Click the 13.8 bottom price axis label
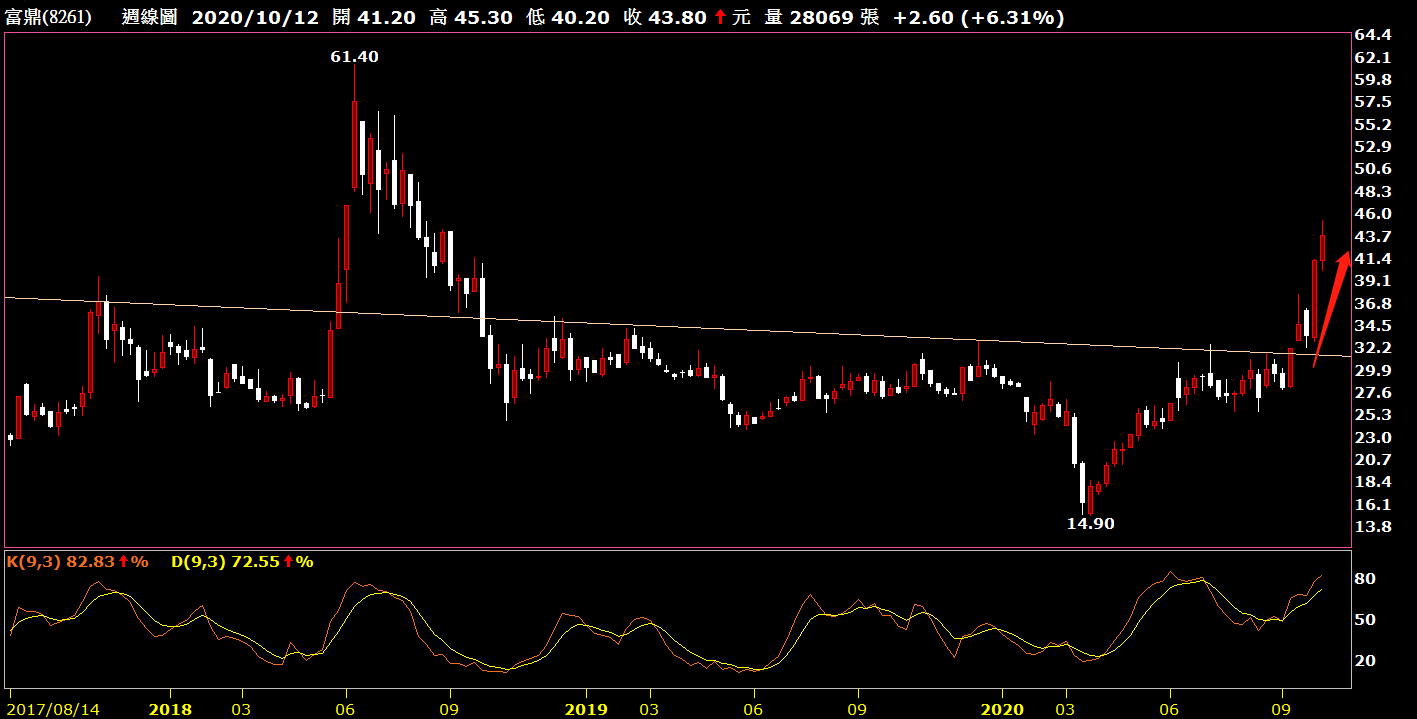The image size is (1417, 719). click(x=1372, y=527)
